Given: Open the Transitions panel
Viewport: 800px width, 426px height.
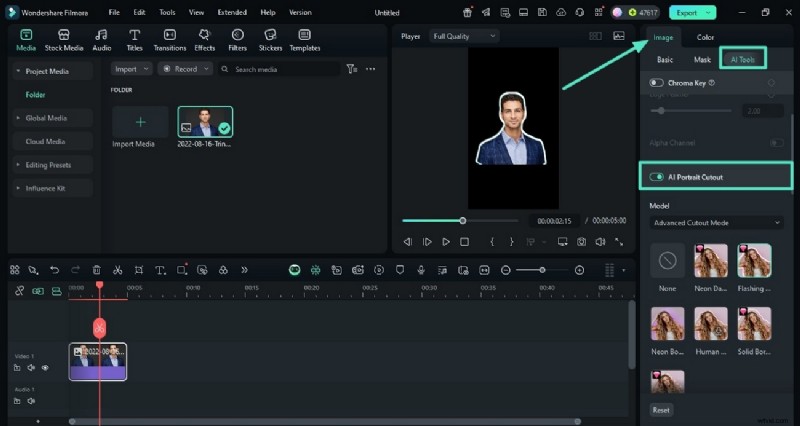Looking at the screenshot, I should 169,40.
